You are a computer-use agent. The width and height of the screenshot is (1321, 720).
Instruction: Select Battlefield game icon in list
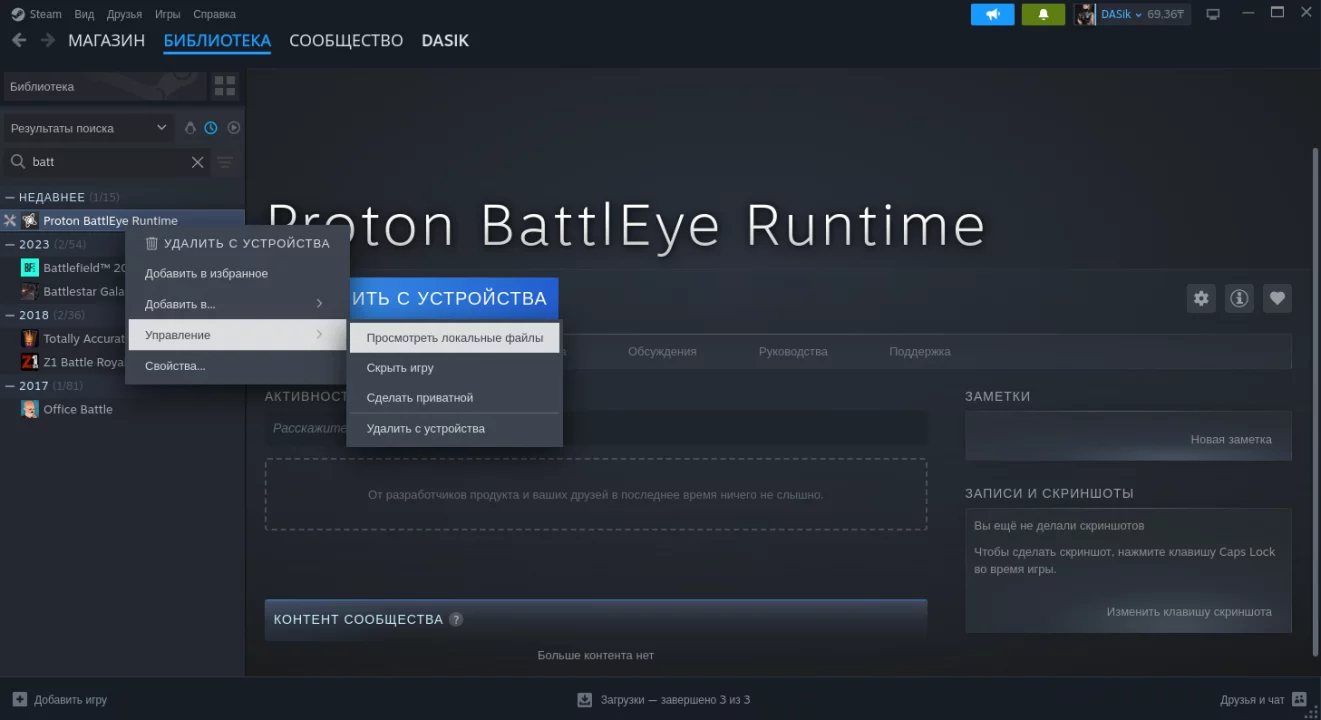(30, 268)
